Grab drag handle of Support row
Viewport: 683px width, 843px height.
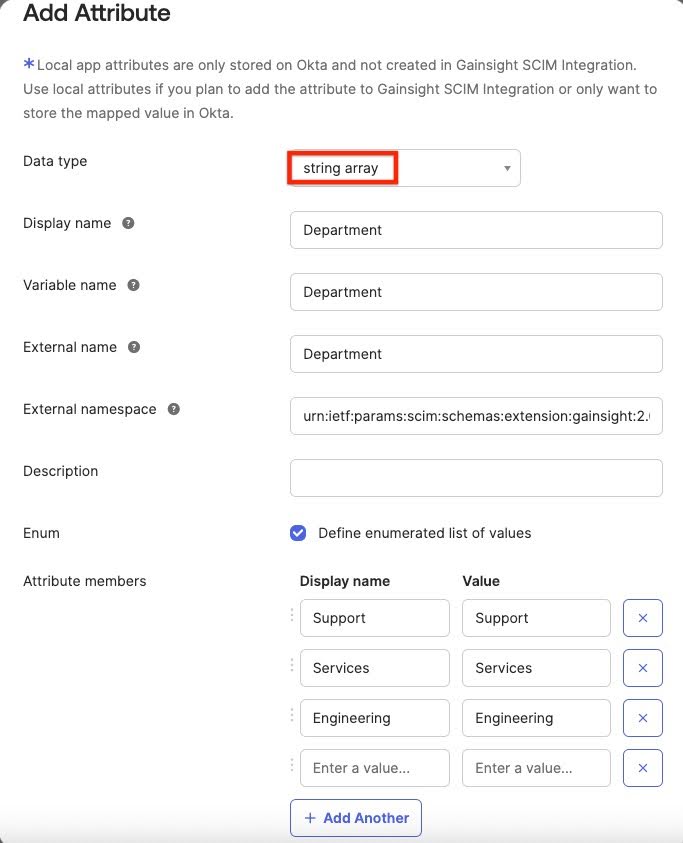click(293, 616)
